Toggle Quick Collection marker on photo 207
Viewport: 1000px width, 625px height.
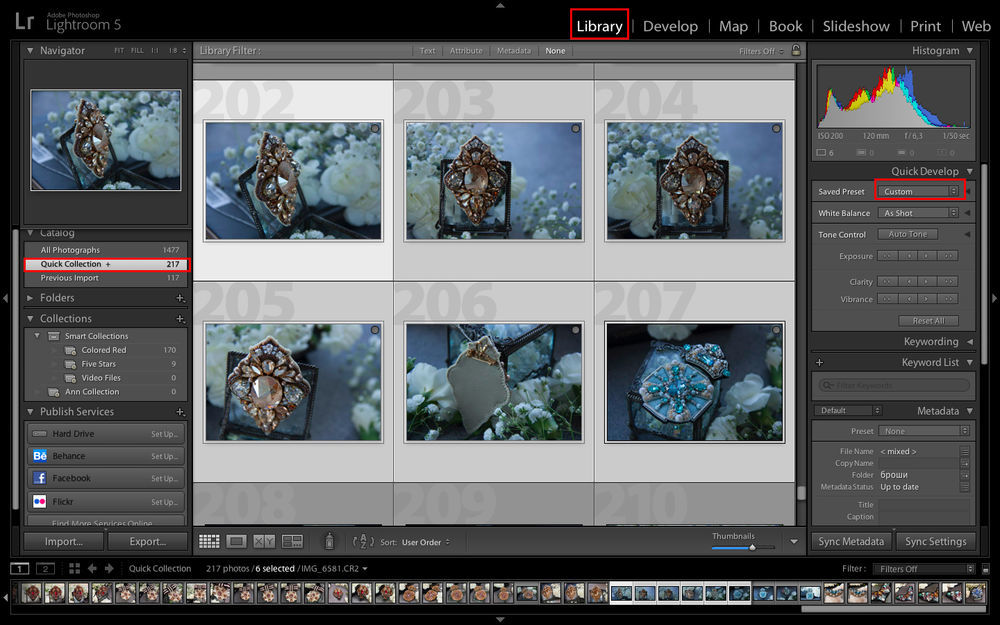[776, 330]
